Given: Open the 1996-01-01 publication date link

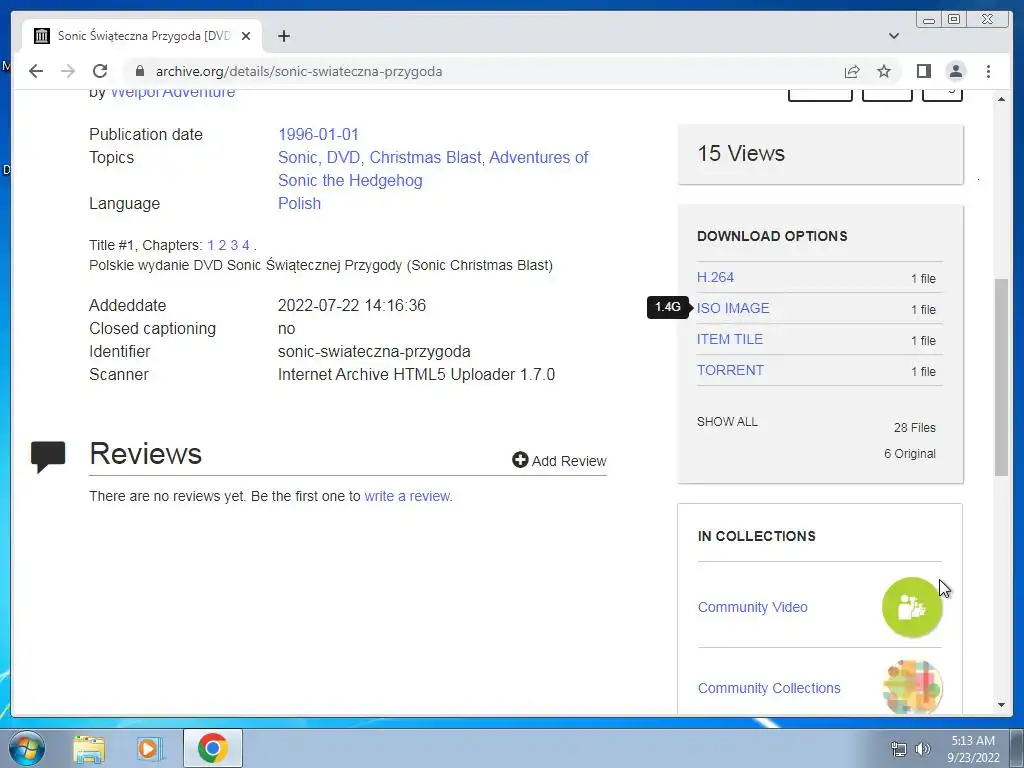Looking at the screenshot, I should [x=318, y=135].
